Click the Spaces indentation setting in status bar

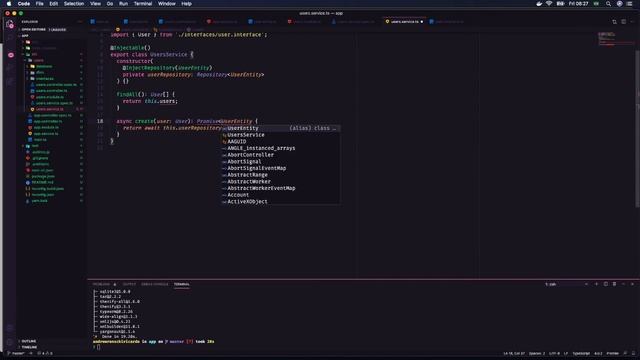[537, 353]
